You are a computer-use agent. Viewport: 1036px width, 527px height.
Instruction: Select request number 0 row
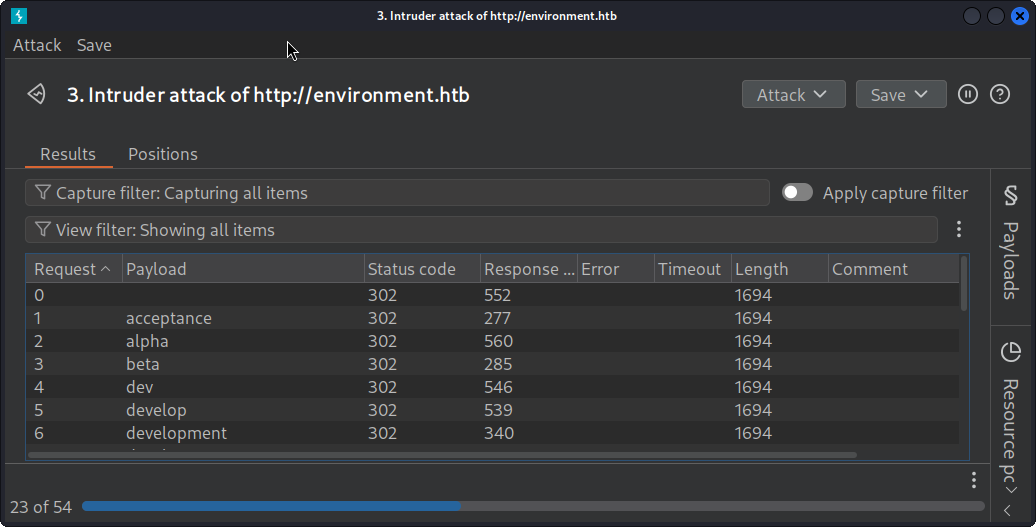point(493,295)
